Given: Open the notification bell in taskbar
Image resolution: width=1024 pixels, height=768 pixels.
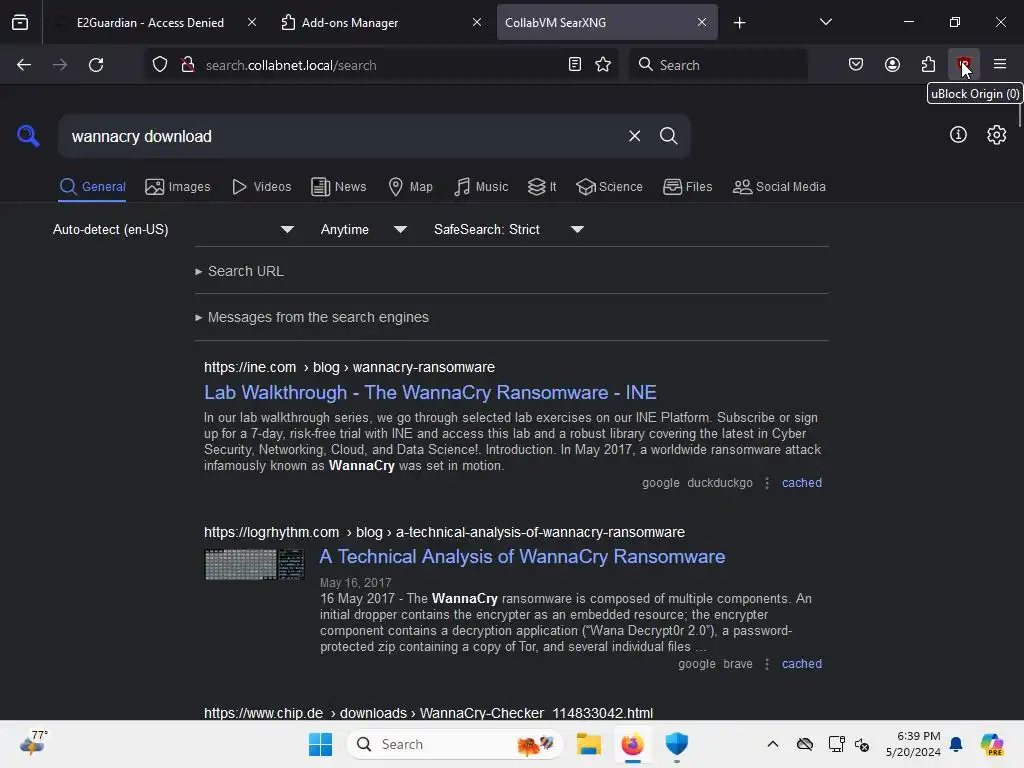Looking at the screenshot, I should click(956, 744).
